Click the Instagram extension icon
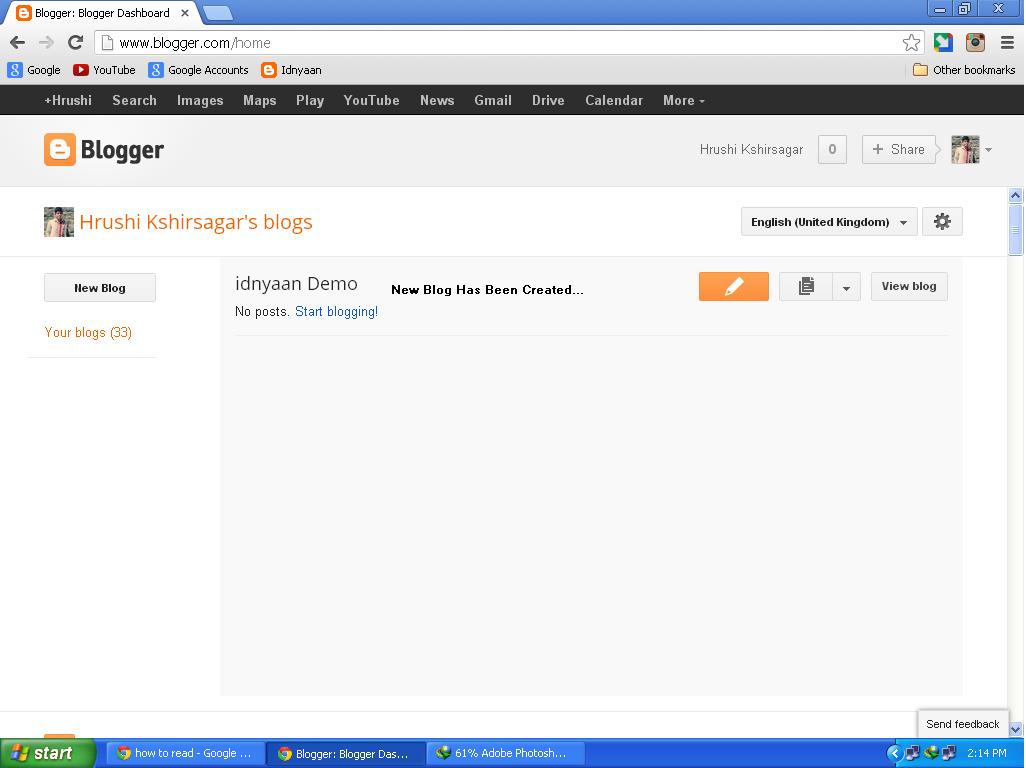 975,43
